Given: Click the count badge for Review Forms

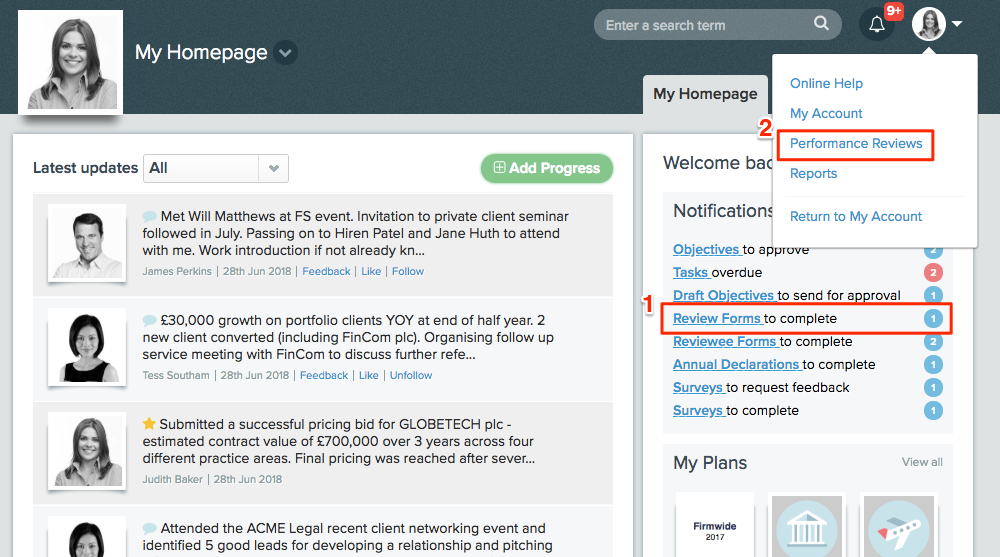Looking at the screenshot, I should tap(933, 318).
